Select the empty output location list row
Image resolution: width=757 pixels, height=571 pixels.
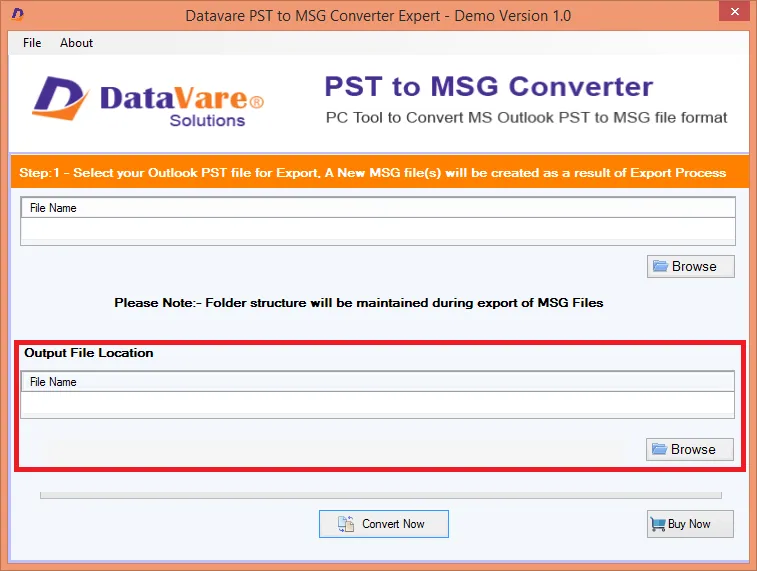(x=378, y=403)
